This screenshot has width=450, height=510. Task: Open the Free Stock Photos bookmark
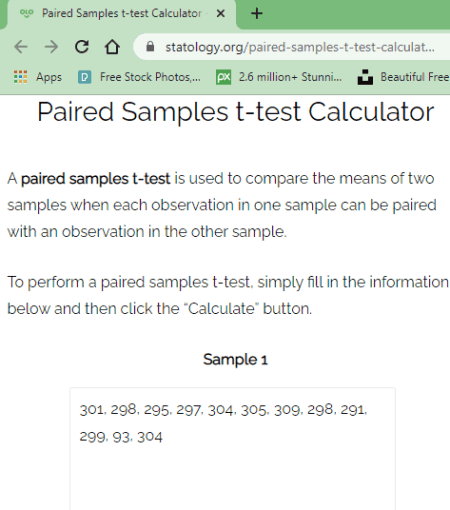click(x=139, y=77)
